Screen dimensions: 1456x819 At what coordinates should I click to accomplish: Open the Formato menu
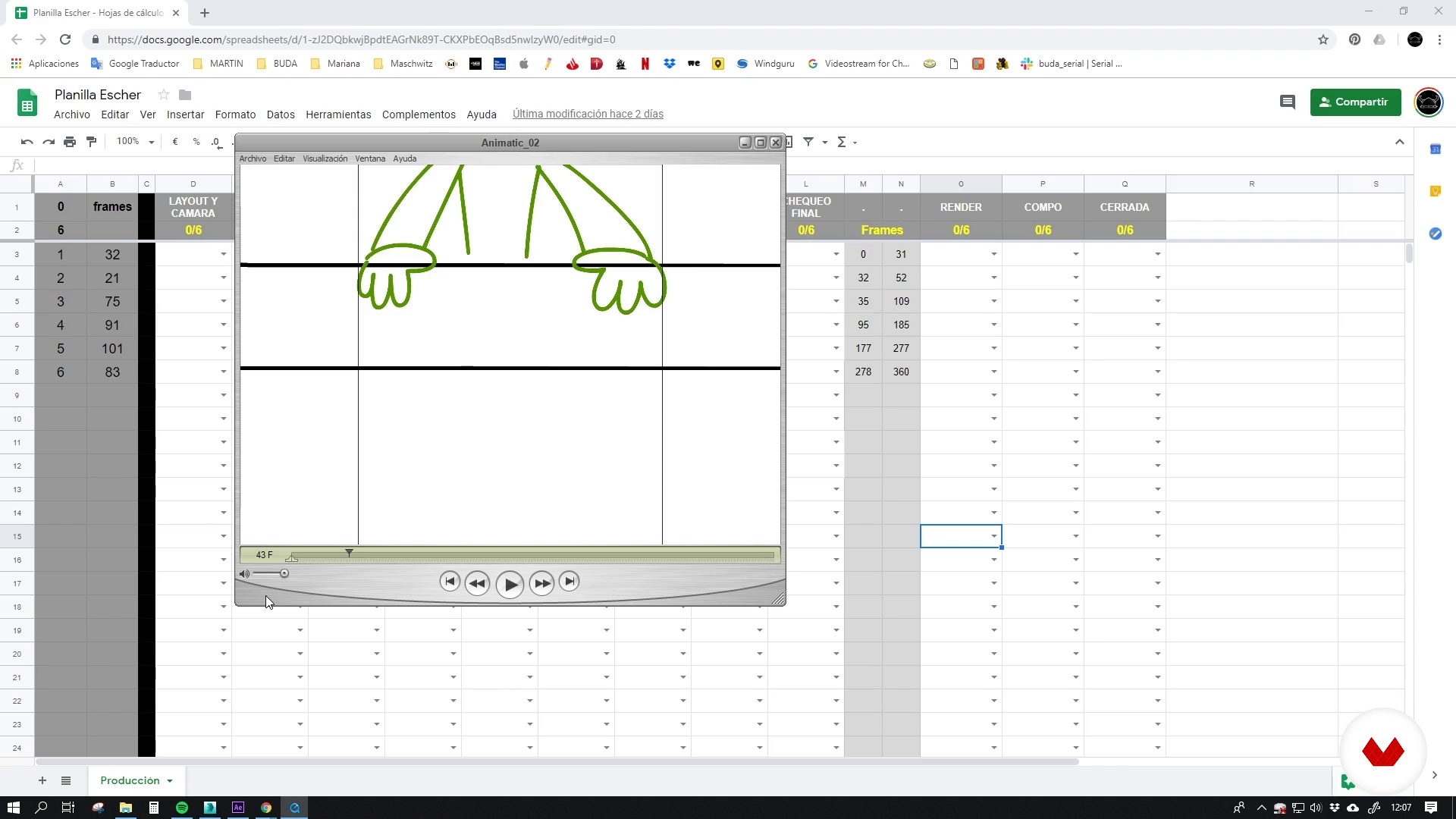coord(235,115)
